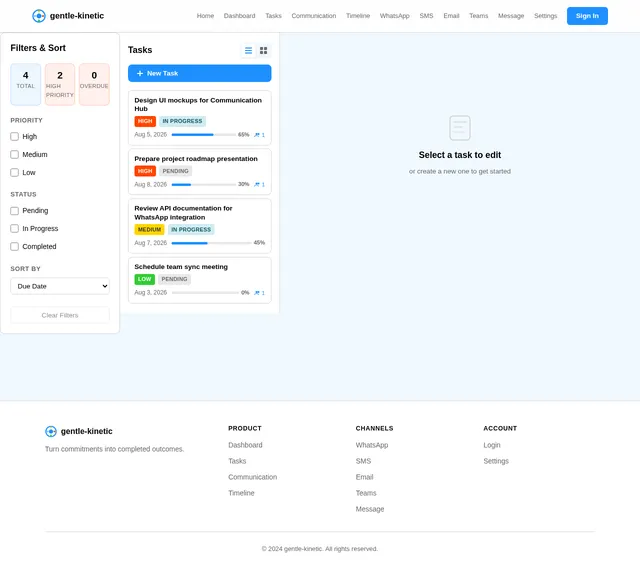
Task: Click the footer Dashboard link
Action: point(245,445)
